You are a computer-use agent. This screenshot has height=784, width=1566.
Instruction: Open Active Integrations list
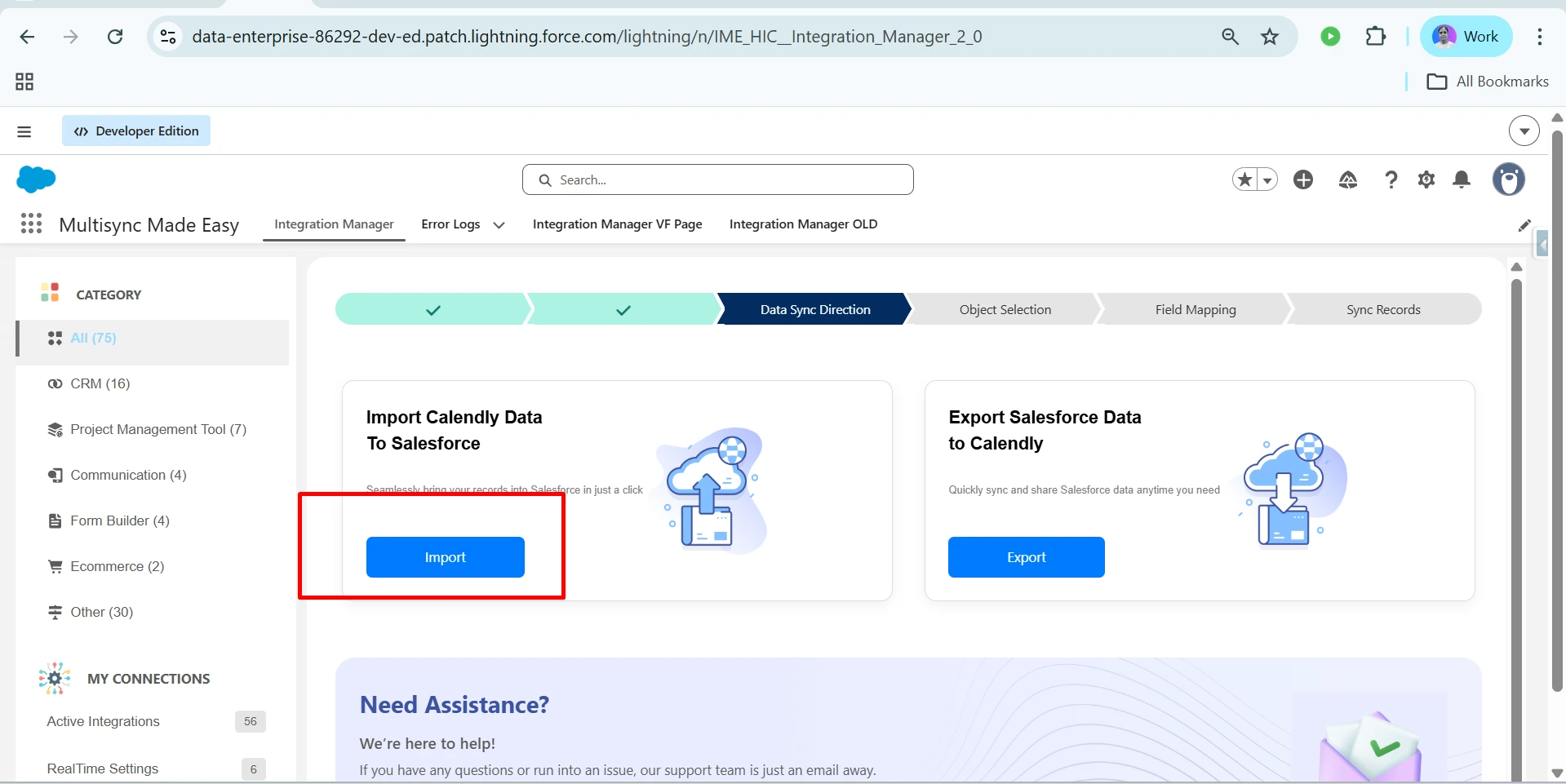pos(103,721)
